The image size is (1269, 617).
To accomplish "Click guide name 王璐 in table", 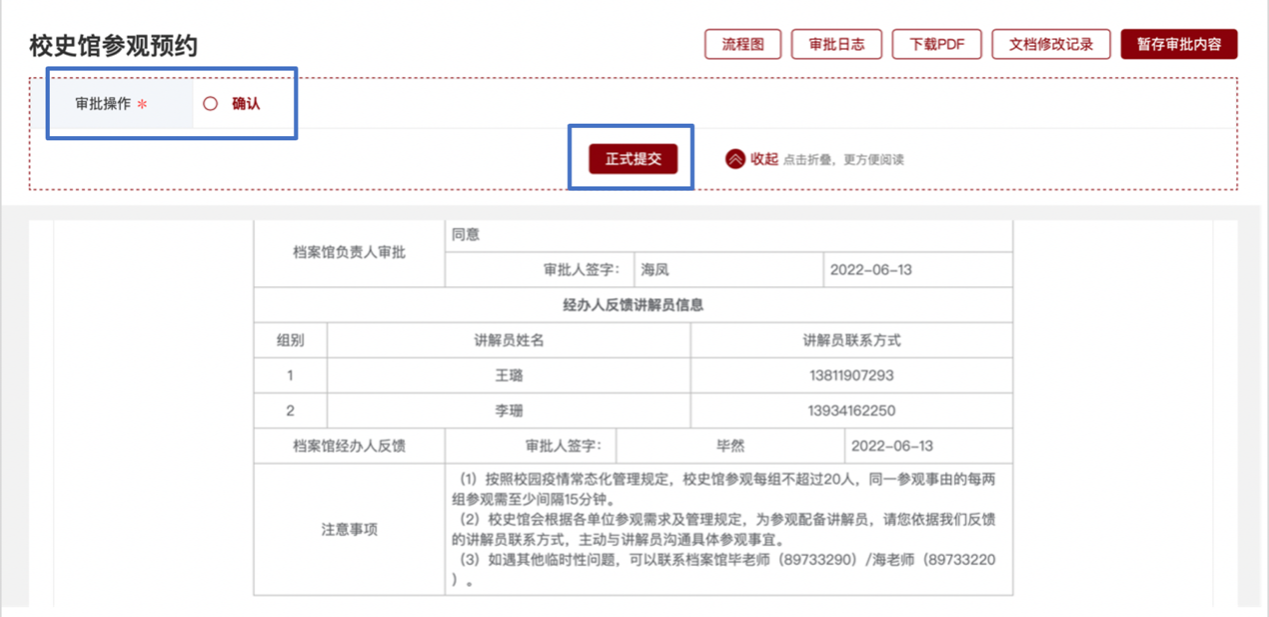I will (x=509, y=376).
